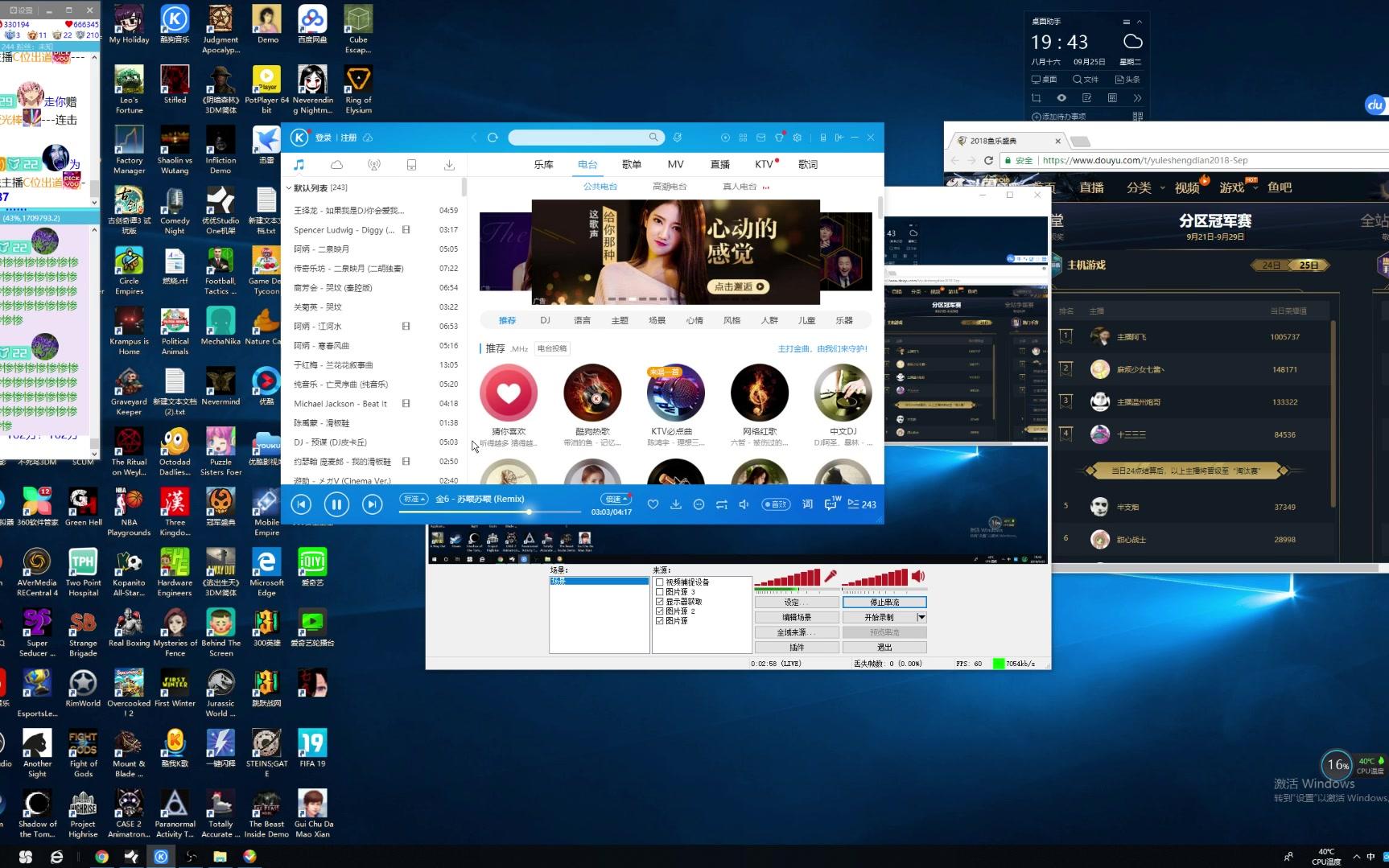1389x868 pixels.
Task: Select the 24日 date tab on Douyu
Action: [1271, 265]
